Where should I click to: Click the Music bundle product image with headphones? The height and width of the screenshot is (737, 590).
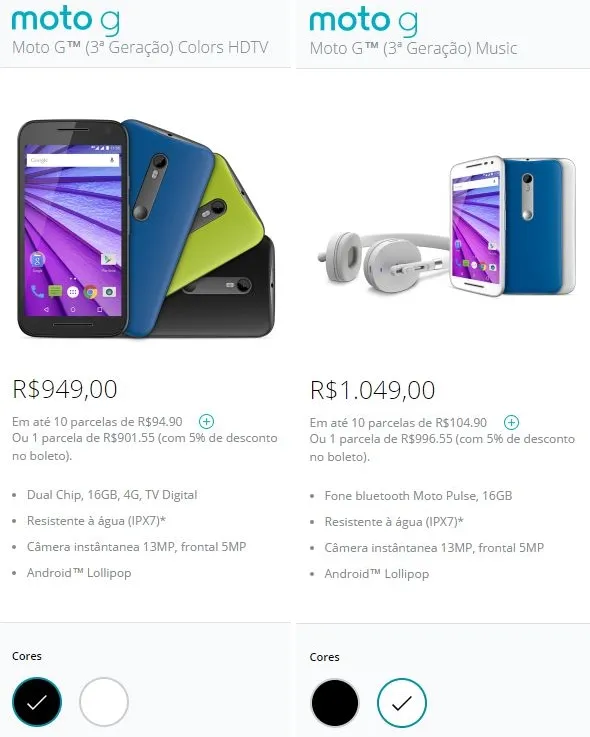tap(447, 227)
